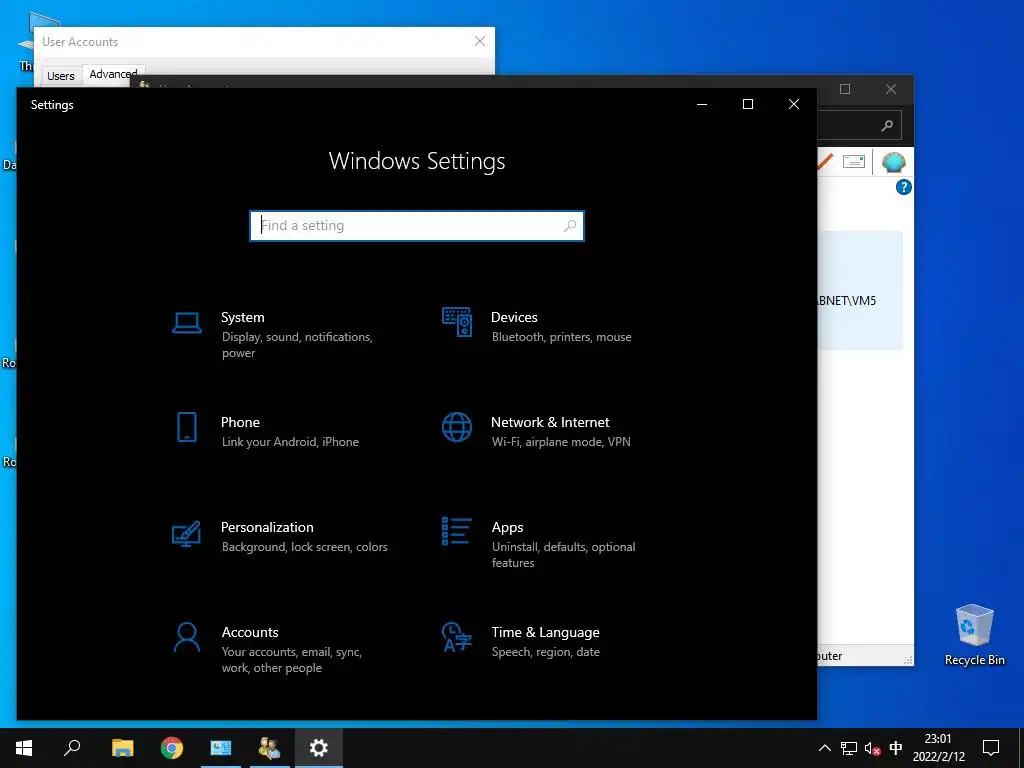
Task: Open Accounts person icon
Action: point(187,637)
